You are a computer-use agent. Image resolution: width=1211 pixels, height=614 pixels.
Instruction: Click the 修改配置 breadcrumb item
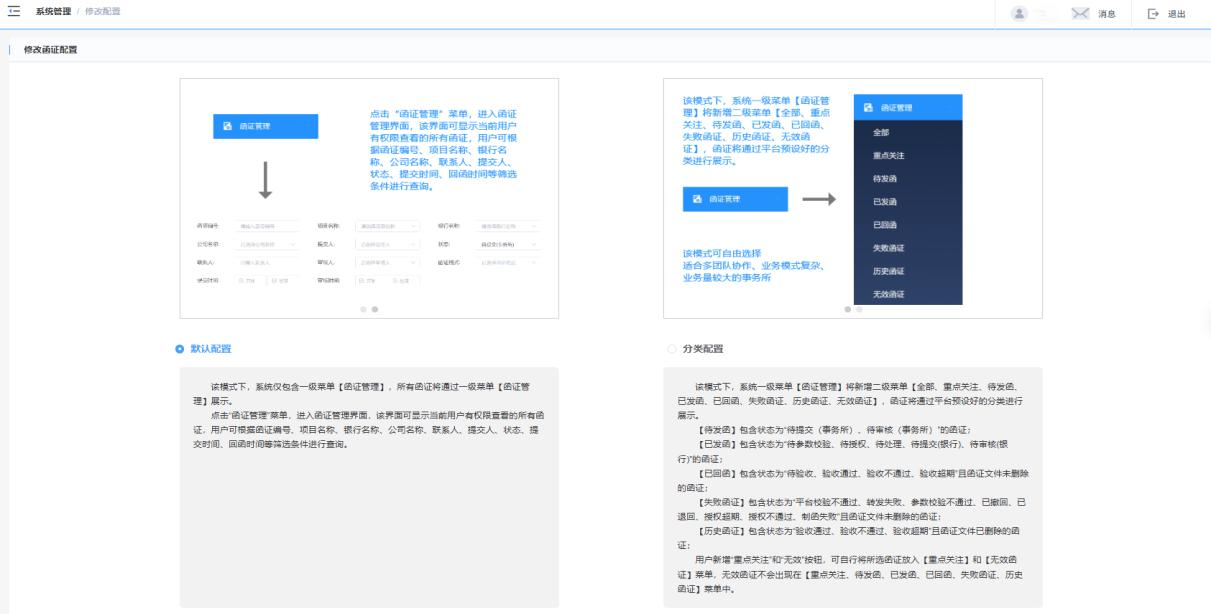102,10
